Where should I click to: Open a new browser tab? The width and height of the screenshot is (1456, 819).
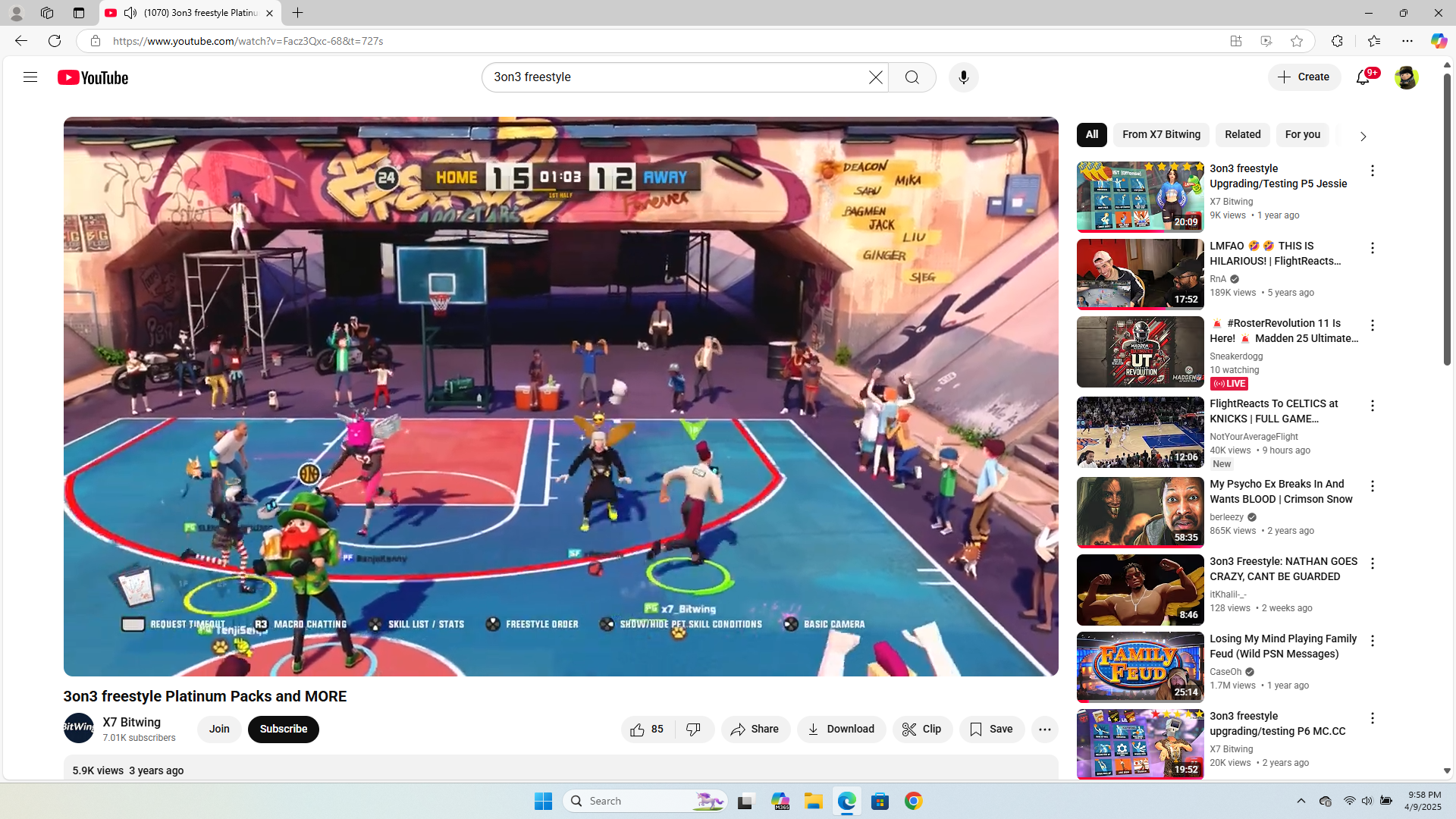(298, 13)
